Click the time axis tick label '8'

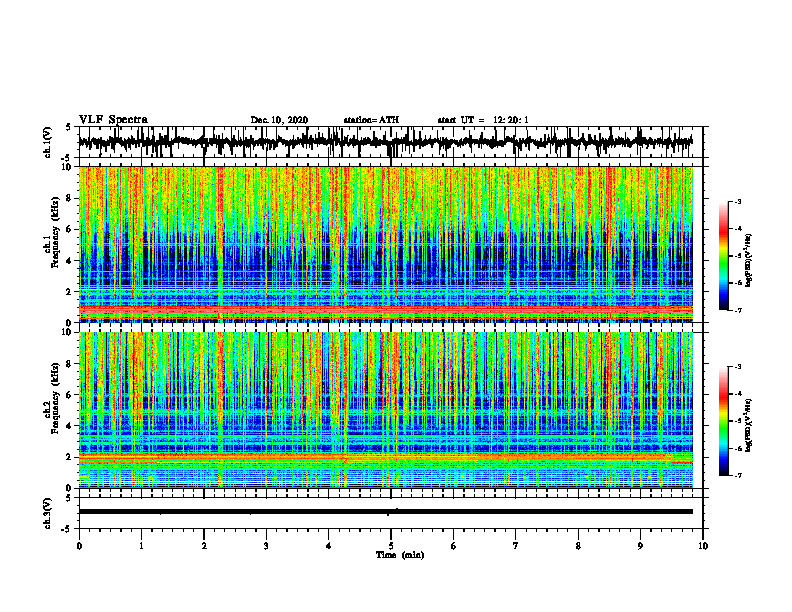[578, 546]
